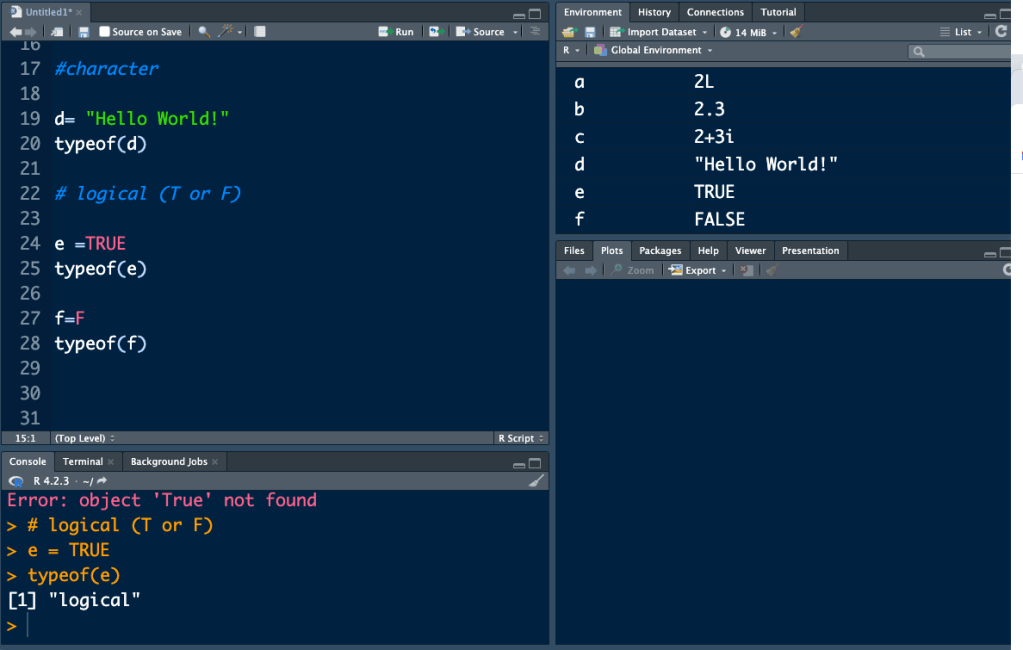Show the document in a new window

pos(57,32)
